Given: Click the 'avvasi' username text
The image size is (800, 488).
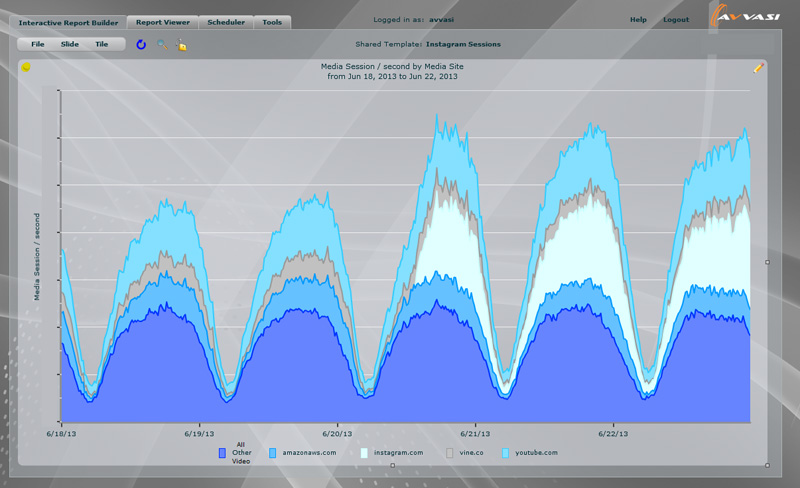Looking at the screenshot, I should pos(441,19).
